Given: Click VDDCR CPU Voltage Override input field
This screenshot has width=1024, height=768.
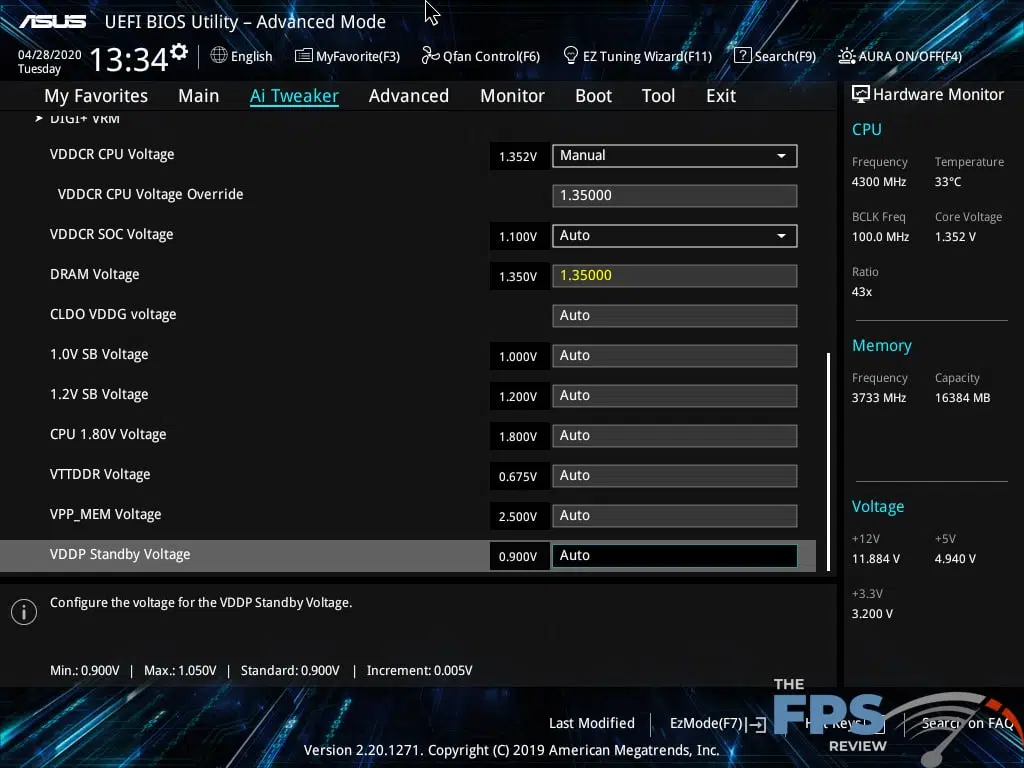Looking at the screenshot, I should (x=675, y=195).
